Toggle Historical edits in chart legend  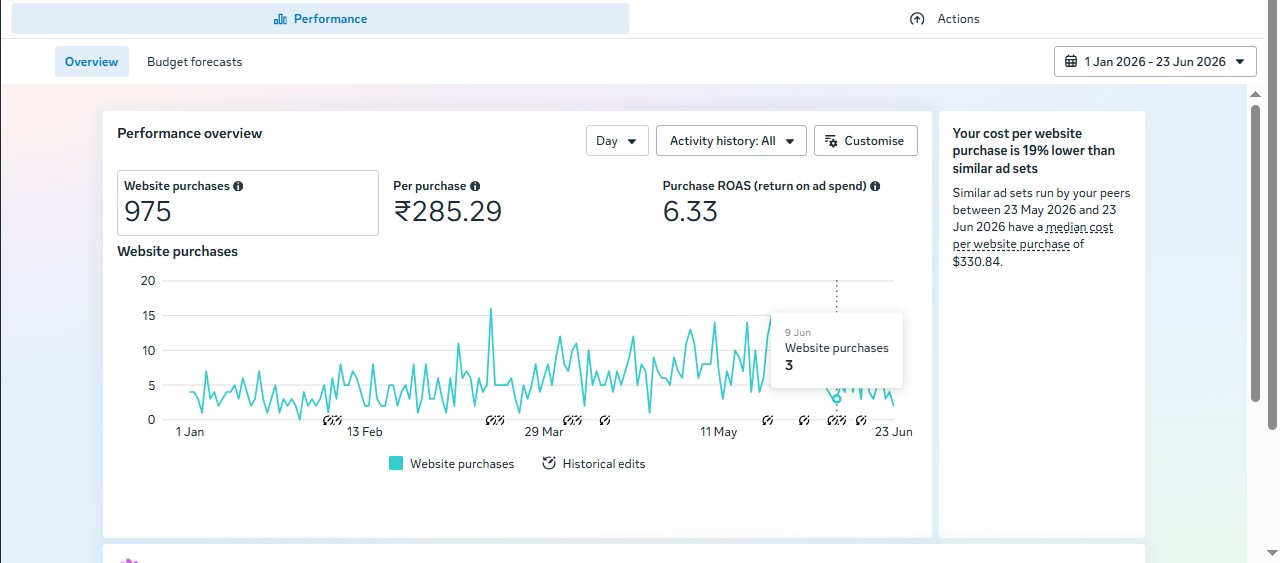(593, 464)
